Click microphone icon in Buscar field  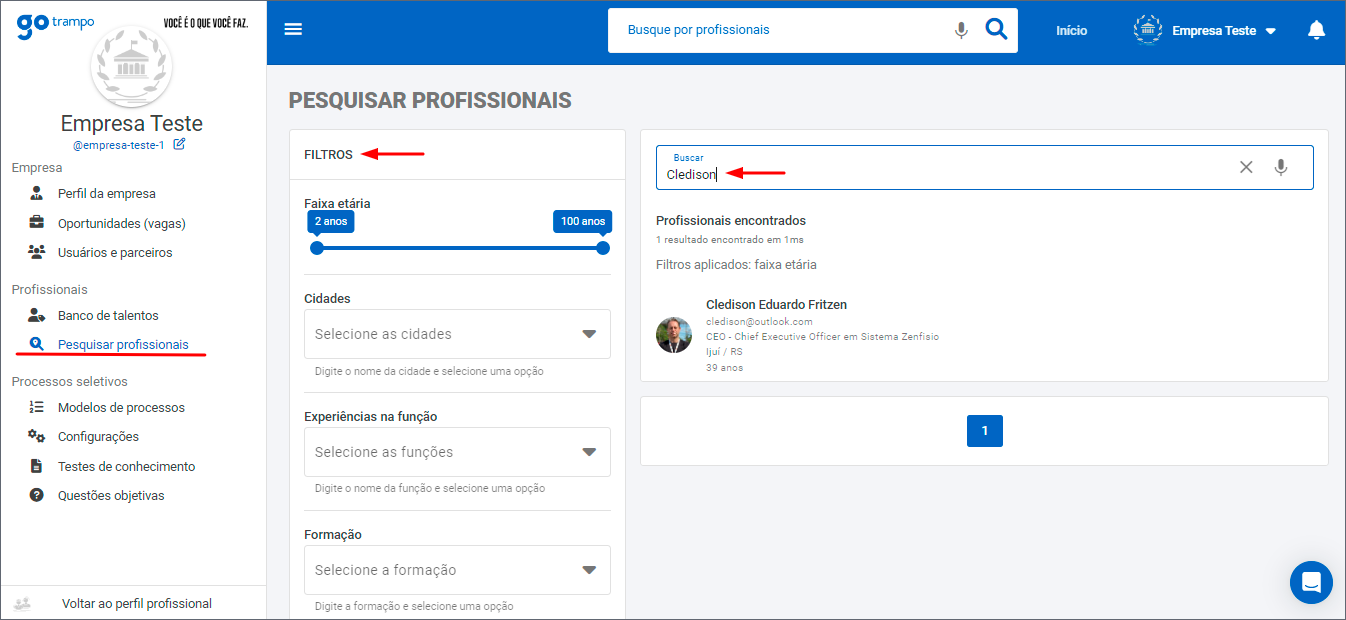point(1281,167)
